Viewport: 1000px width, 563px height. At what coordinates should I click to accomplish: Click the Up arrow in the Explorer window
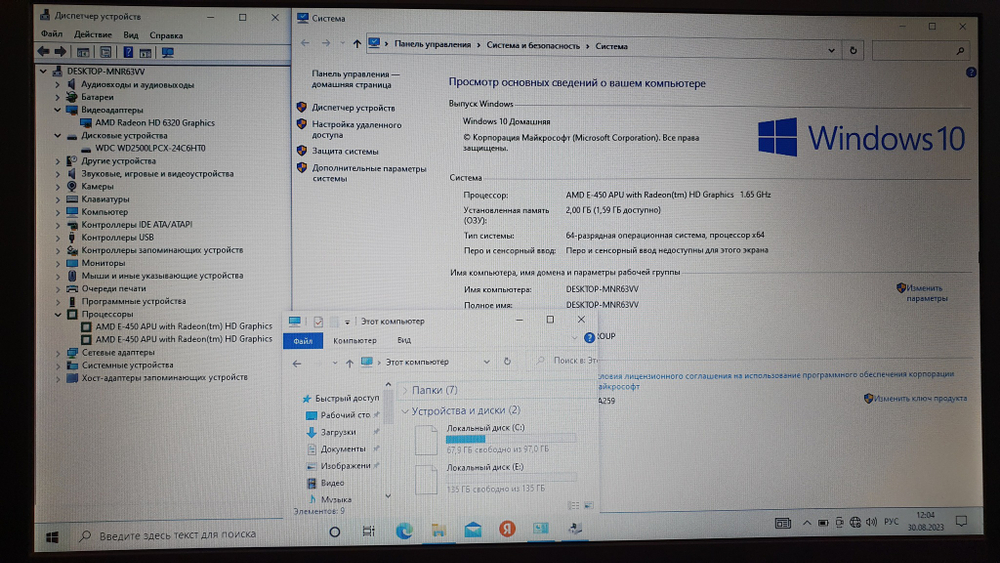[x=349, y=363]
